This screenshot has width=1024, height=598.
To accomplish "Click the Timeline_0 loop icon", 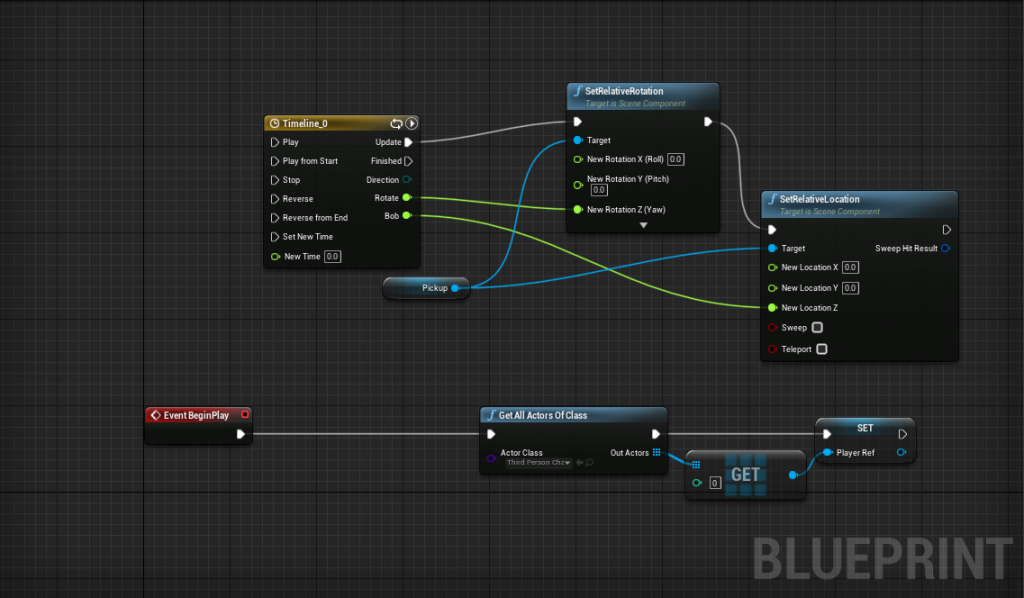I will click(x=396, y=123).
